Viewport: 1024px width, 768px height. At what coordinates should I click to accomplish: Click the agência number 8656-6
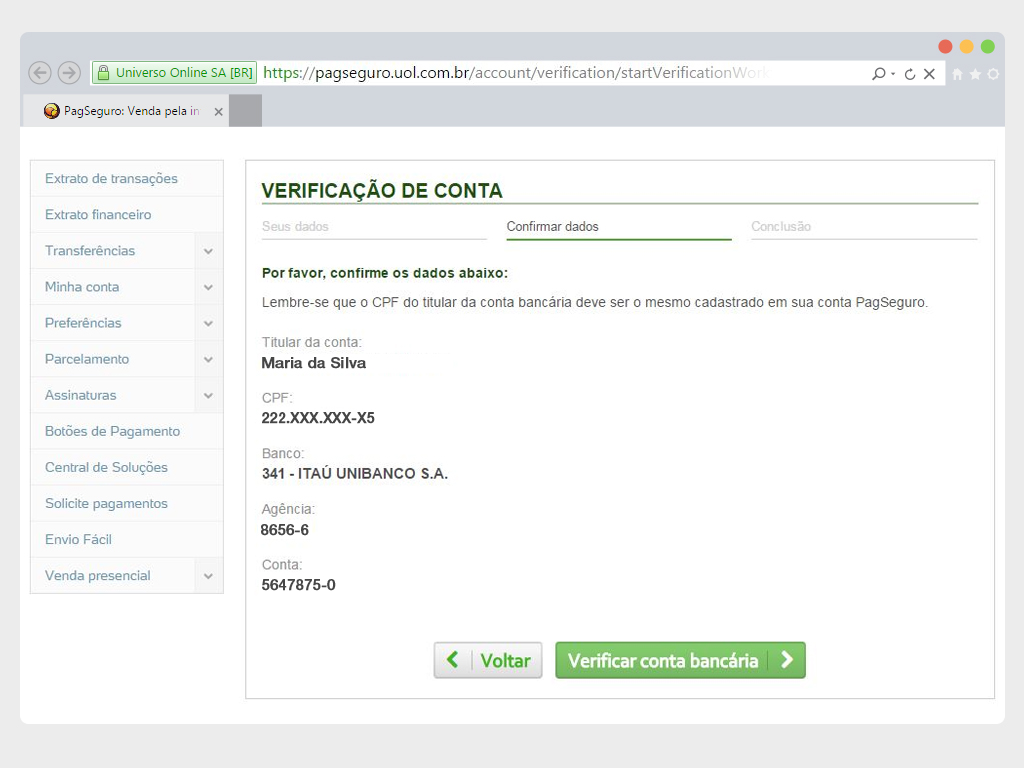(x=285, y=530)
